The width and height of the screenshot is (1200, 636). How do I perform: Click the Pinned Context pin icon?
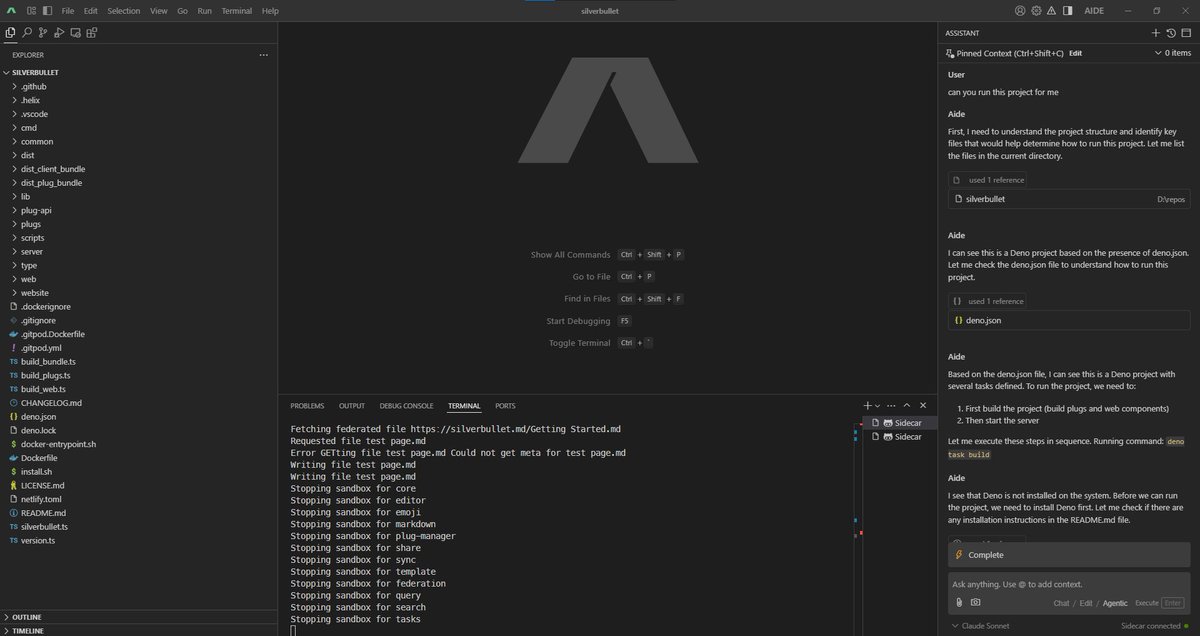(x=950, y=53)
